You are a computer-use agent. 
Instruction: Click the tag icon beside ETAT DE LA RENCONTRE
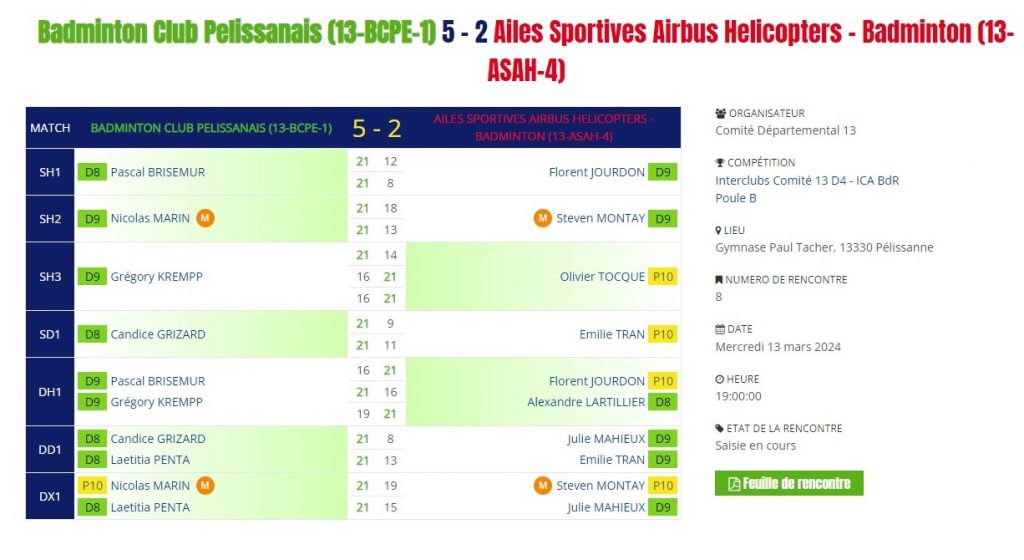[x=720, y=429]
